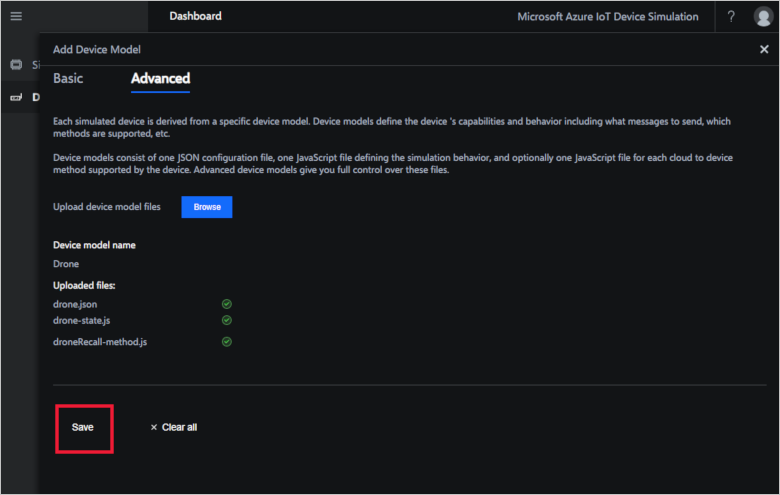The image size is (780, 495).
Task: Click Clear all to remove files
Action: pos(174,427)
